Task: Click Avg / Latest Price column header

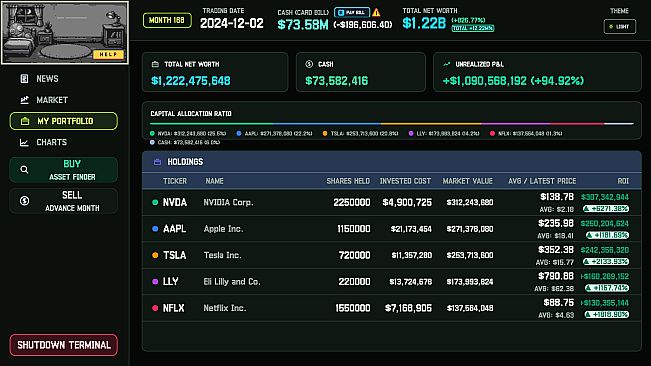Action: [542, 181]
